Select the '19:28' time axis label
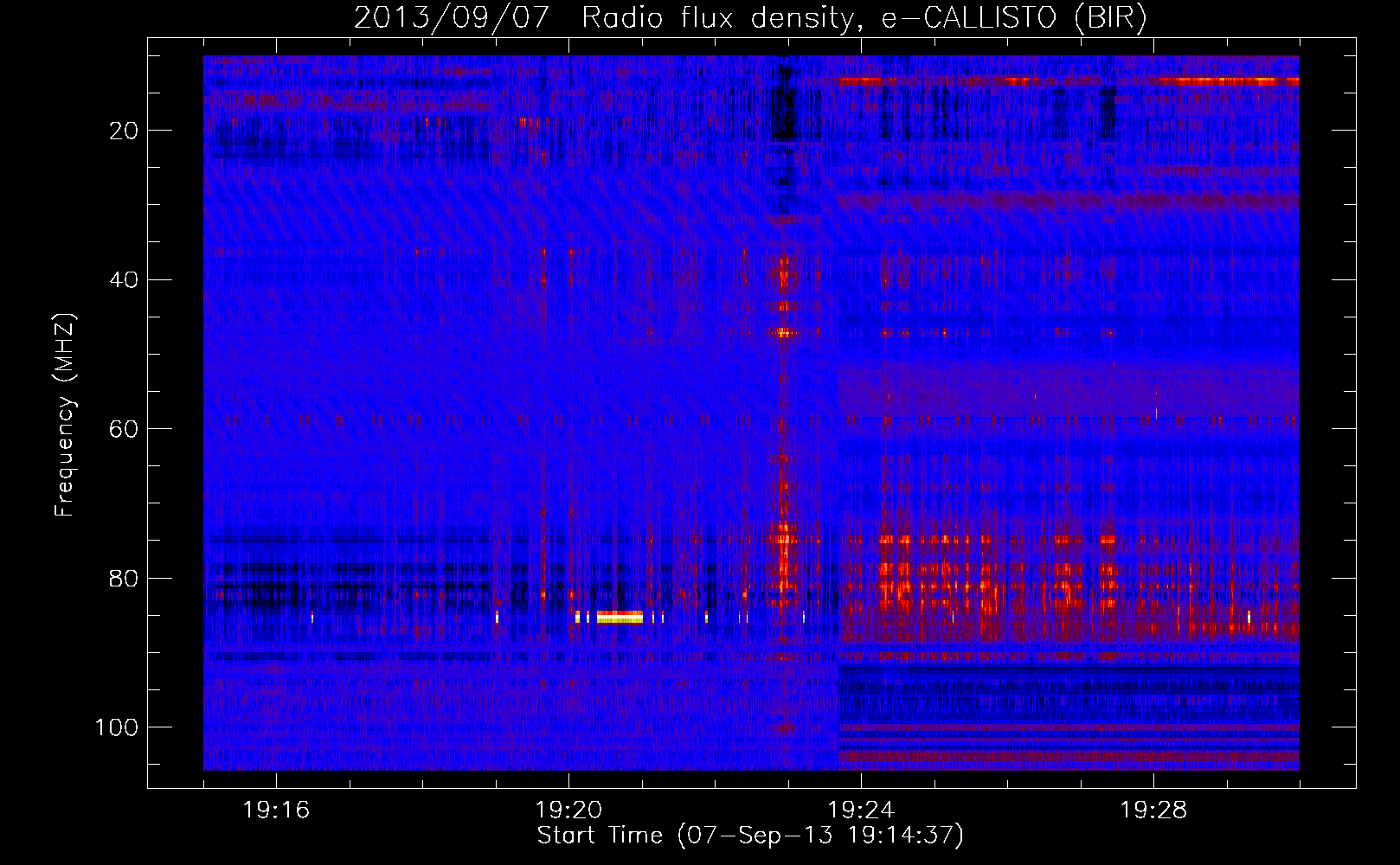Screen dimensions: 1400x865 pyautogui.click(x=1153, y=811)
